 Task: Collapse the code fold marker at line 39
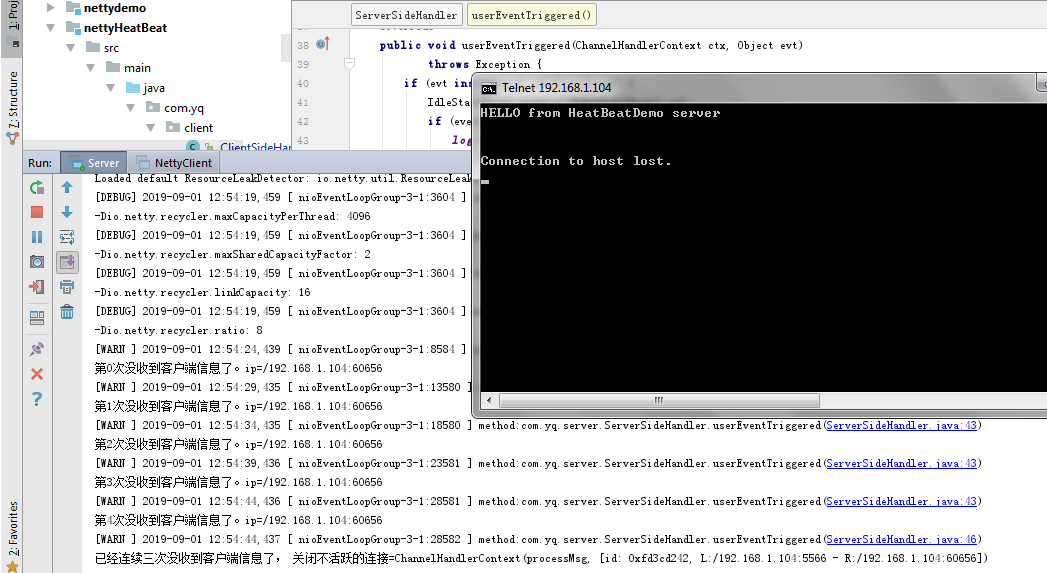(349, 64)
